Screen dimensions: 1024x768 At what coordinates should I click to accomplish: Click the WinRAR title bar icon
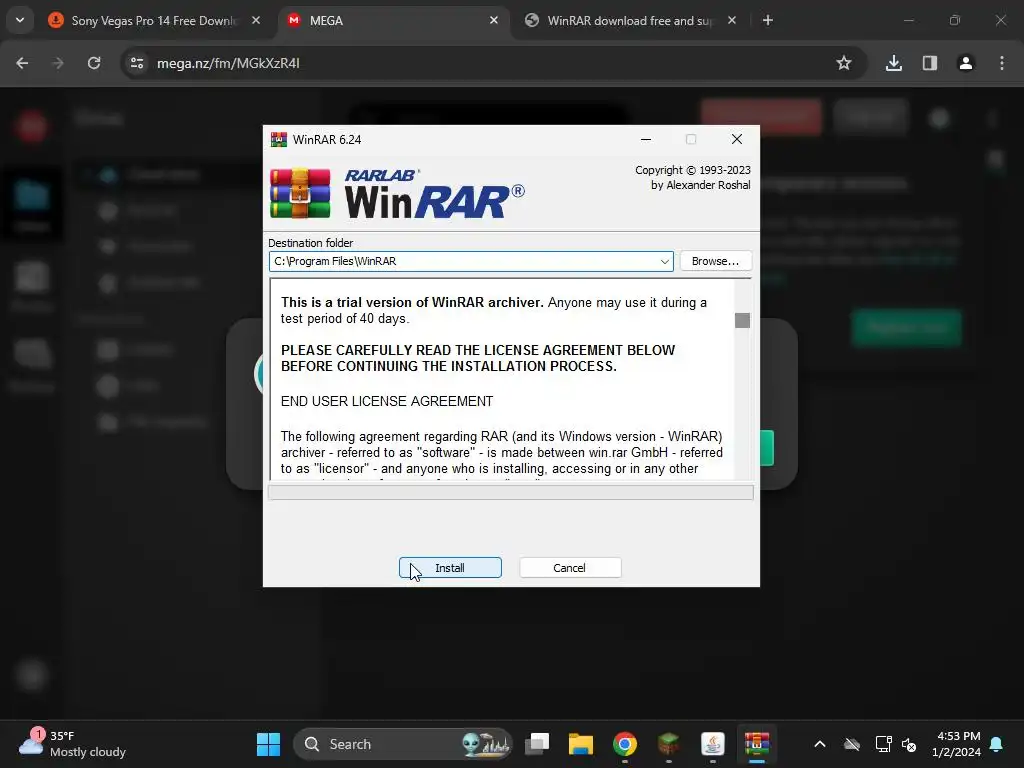pos(279,139)
